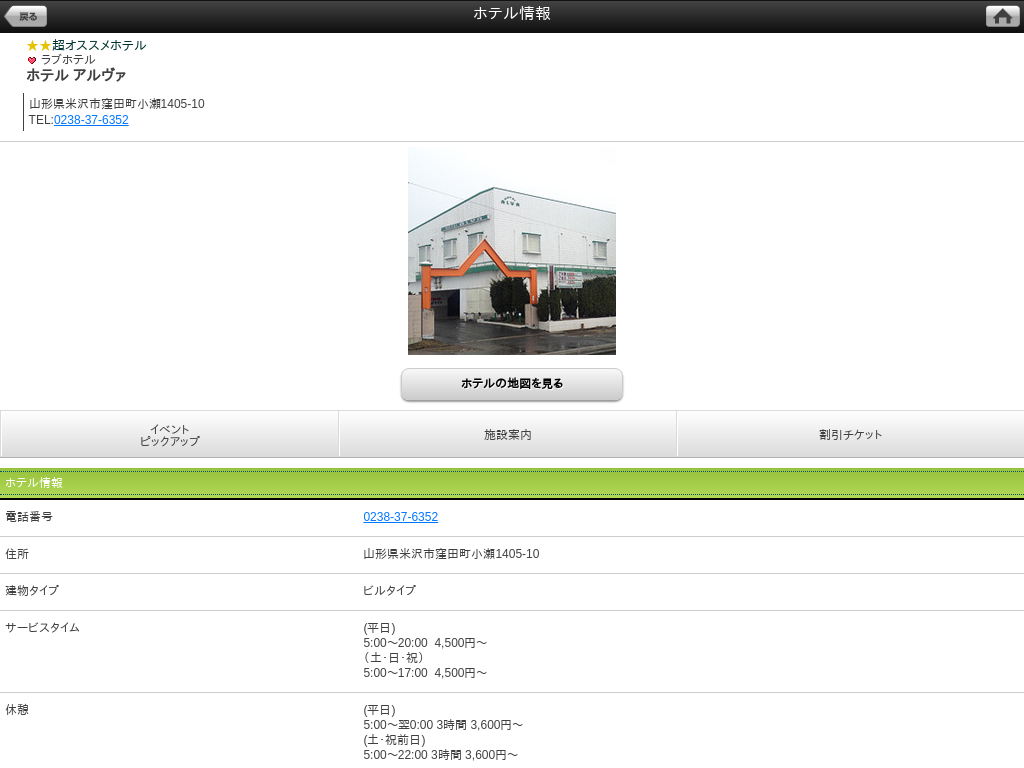Go to the home page via house icon

1002,16
